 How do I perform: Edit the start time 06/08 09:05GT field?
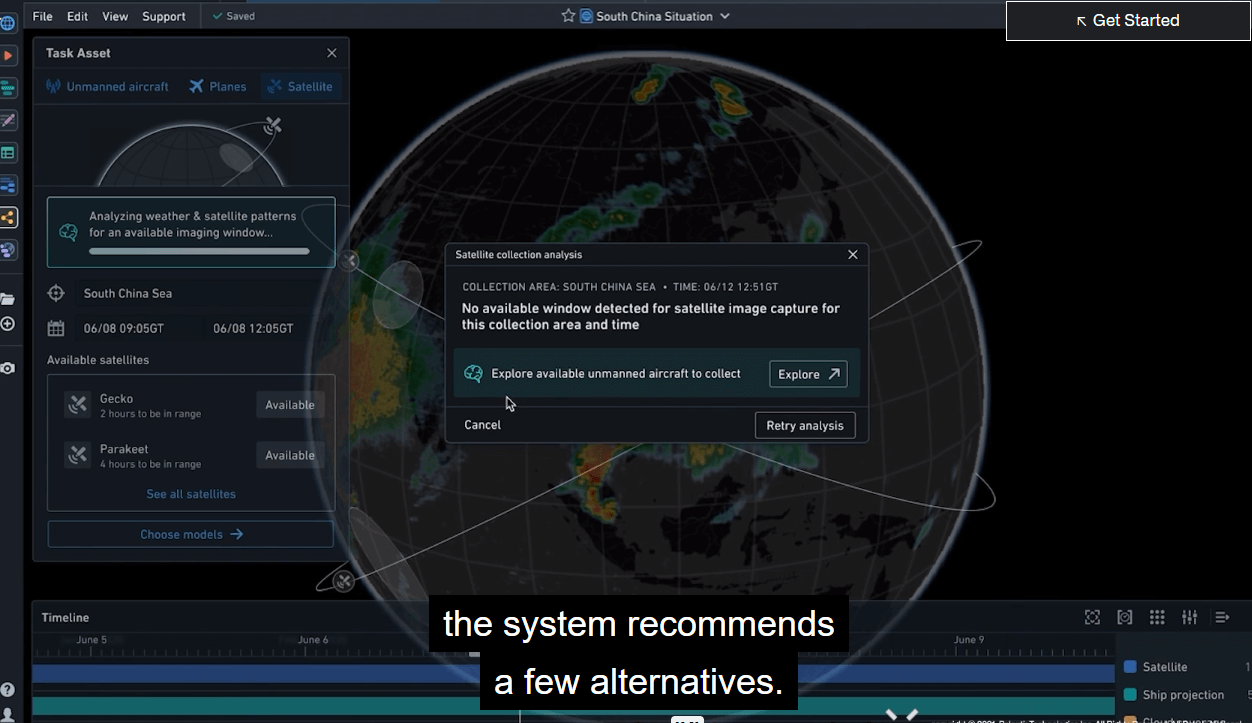124,328
